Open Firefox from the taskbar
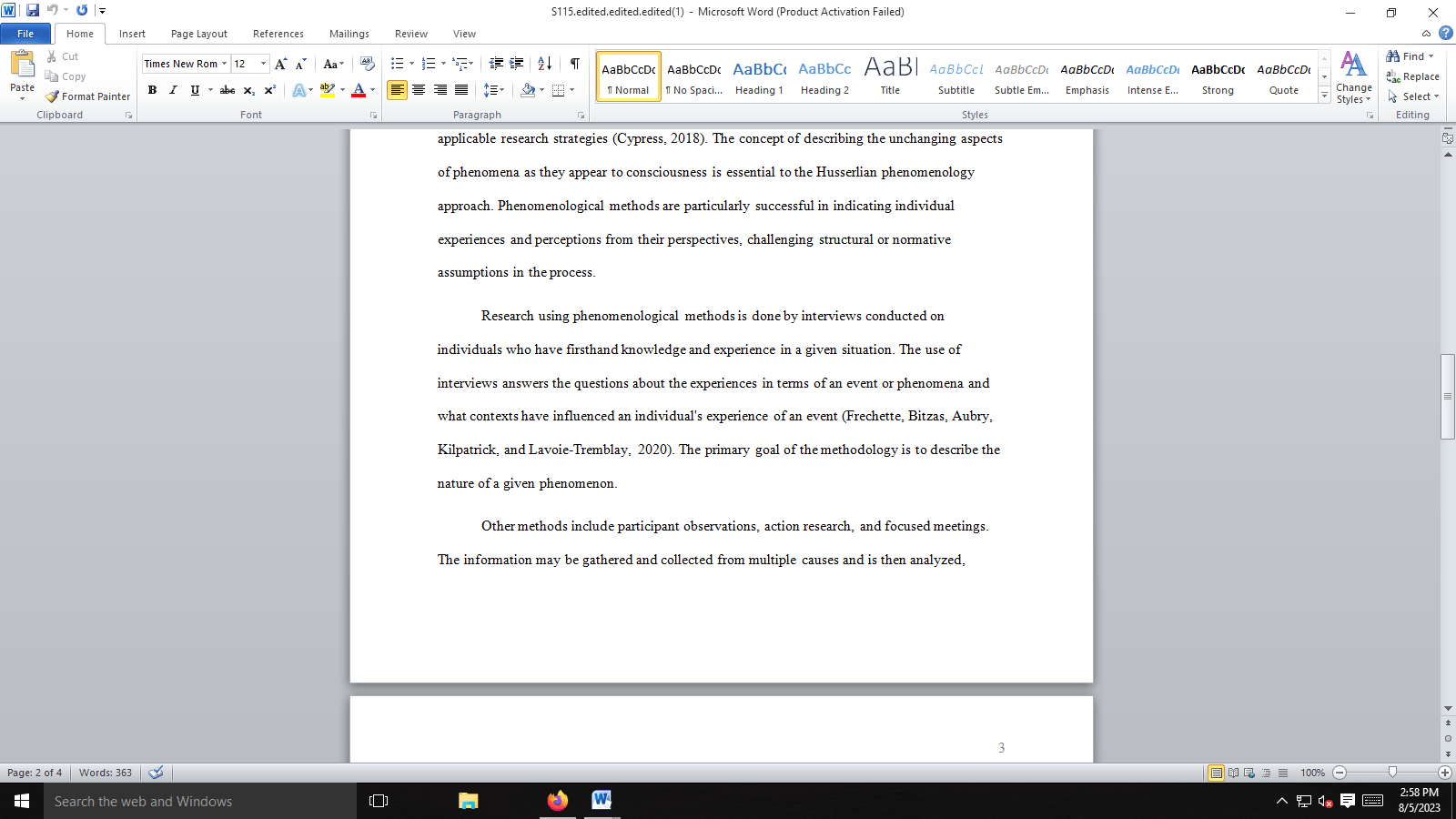The image size is (1456, 819). [558, 801]
